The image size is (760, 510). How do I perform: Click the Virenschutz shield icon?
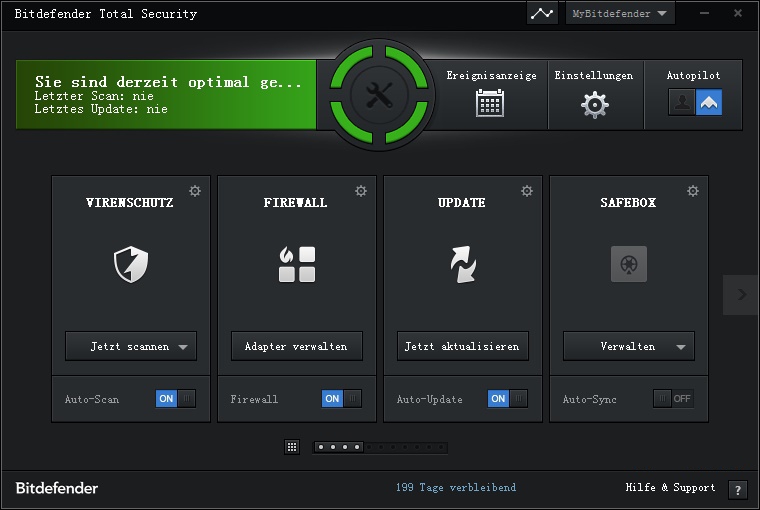tap(131, 264)
